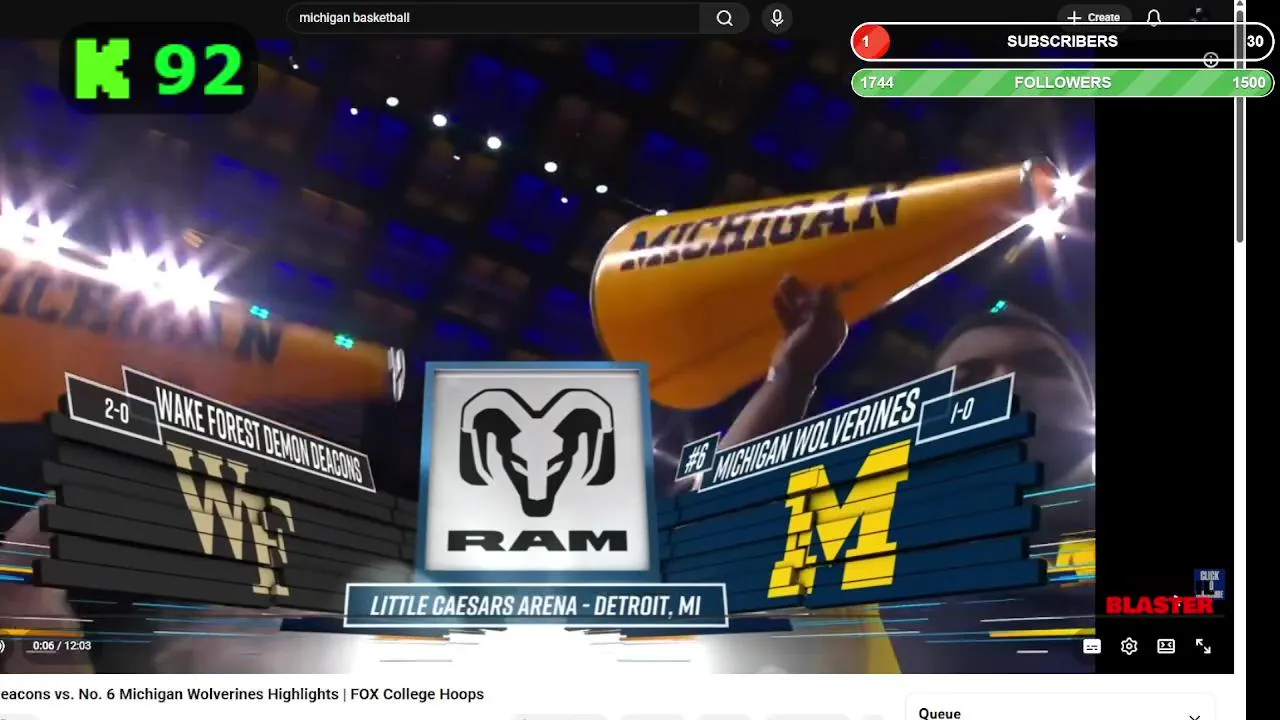Open the video player settings gear
This screenshot has width=1280, height=720.
[x=1129, y=646]
